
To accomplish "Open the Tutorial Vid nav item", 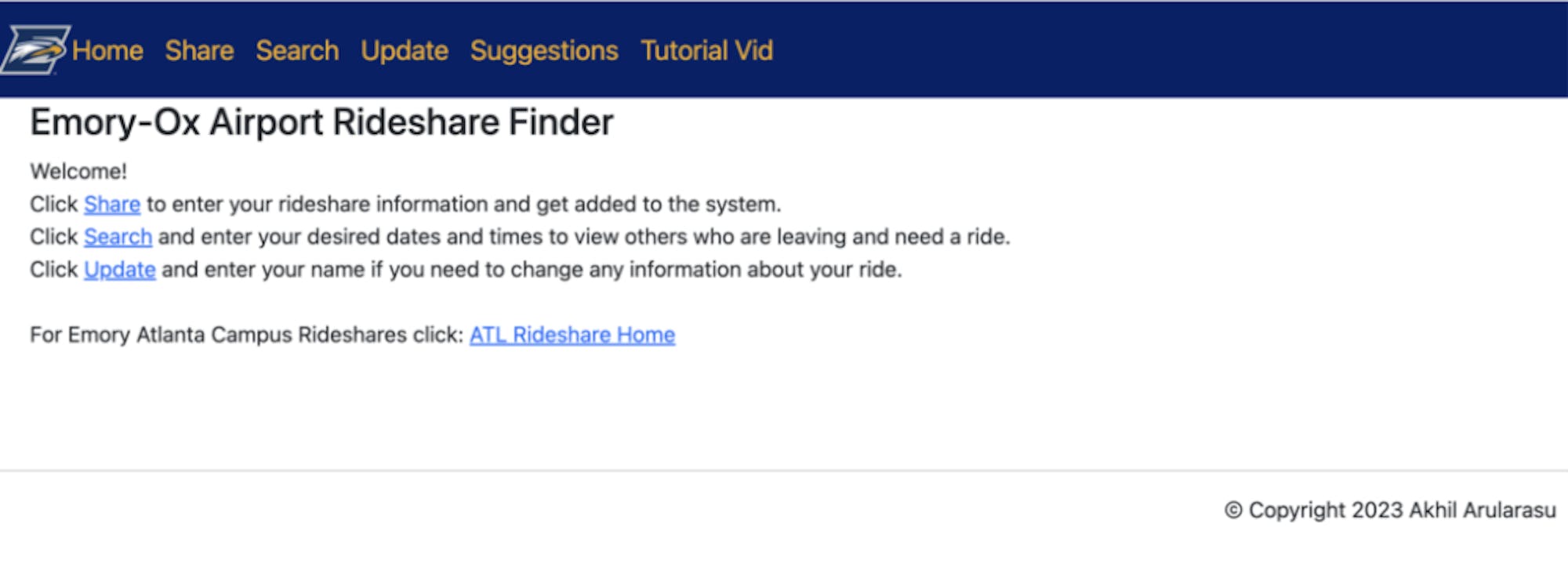I will click(706, 51).
